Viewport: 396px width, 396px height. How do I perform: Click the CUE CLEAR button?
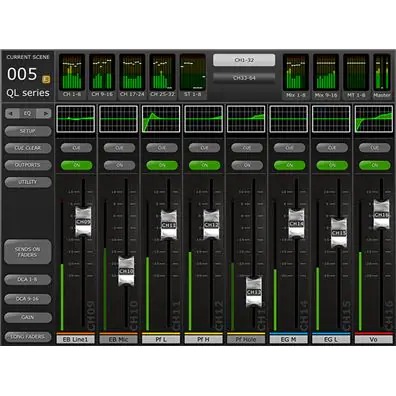pos(28,148)
